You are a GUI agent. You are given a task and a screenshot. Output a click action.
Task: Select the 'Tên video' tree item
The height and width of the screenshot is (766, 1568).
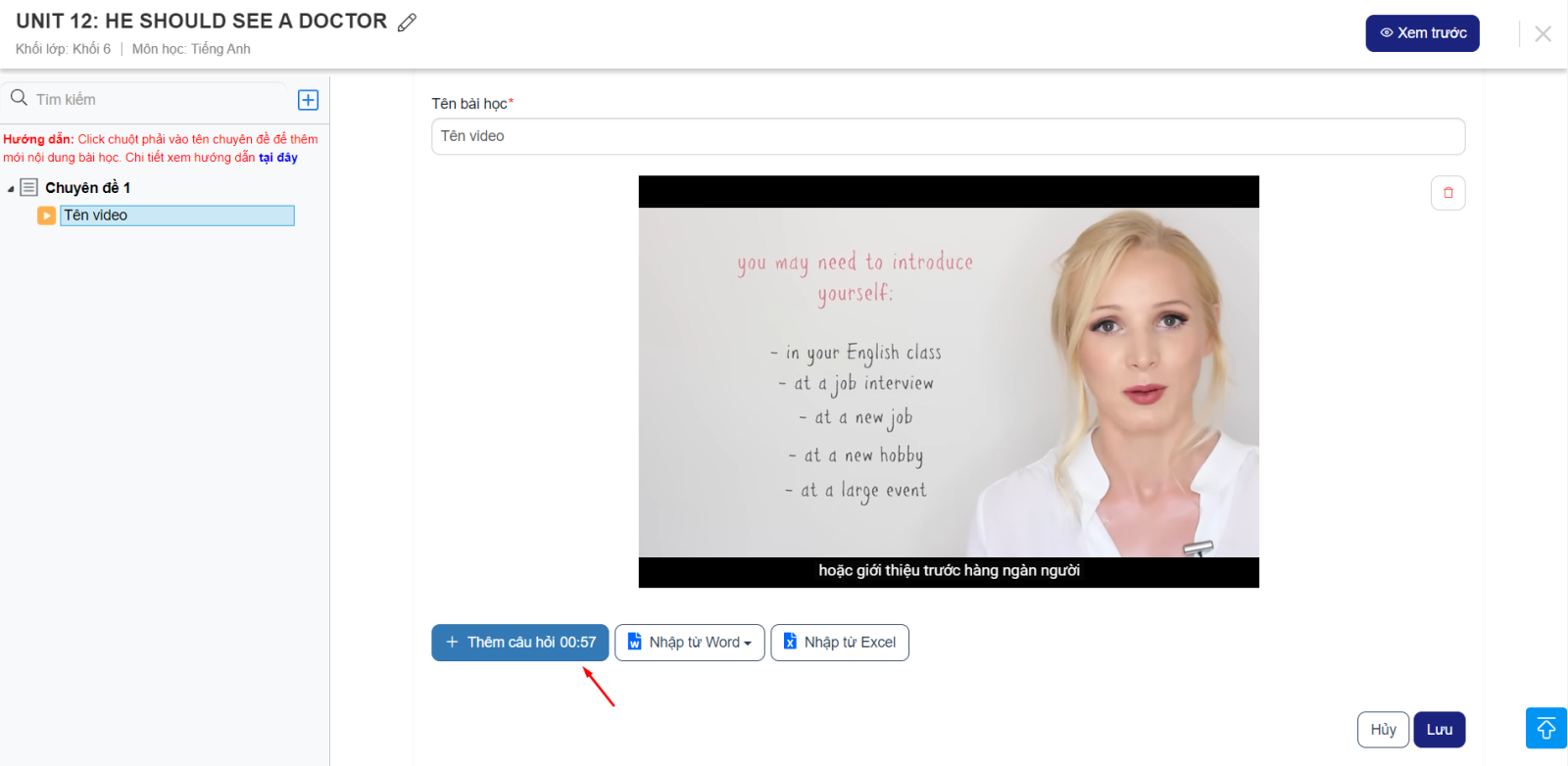(176, 215)
